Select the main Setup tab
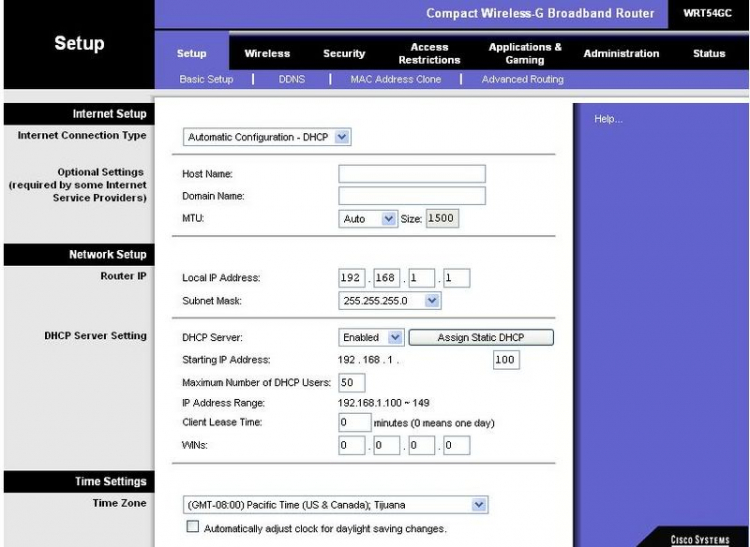 pyautogui.click(x=191, y=54)
